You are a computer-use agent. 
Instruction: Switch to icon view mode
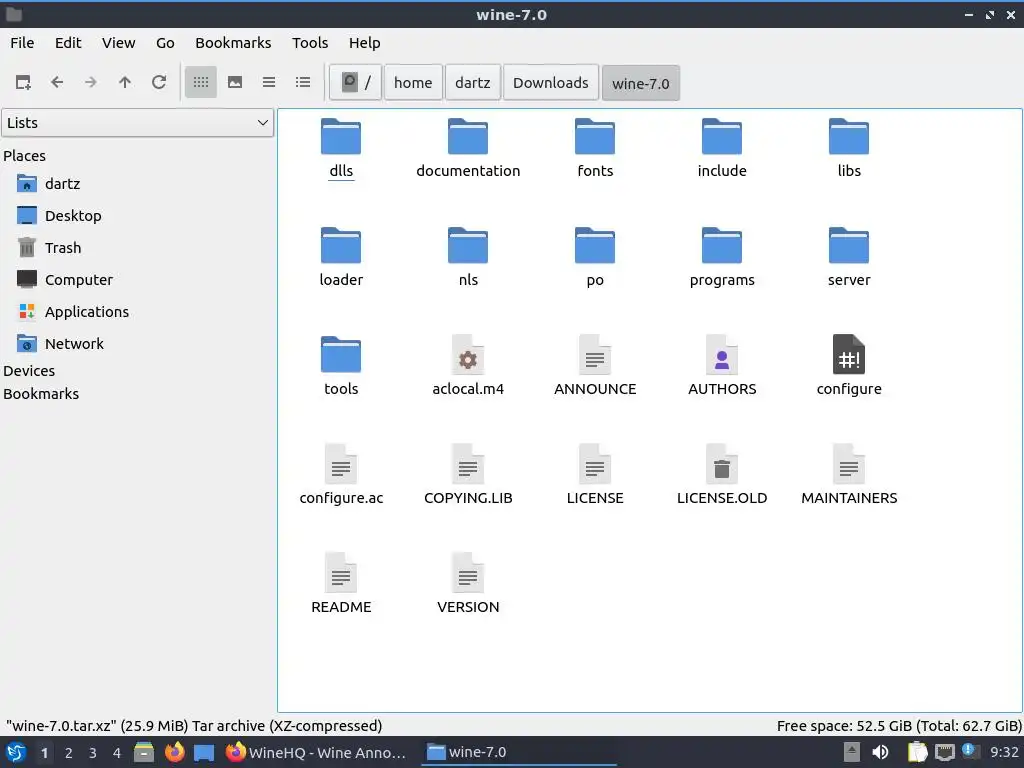tap(201, 82)
